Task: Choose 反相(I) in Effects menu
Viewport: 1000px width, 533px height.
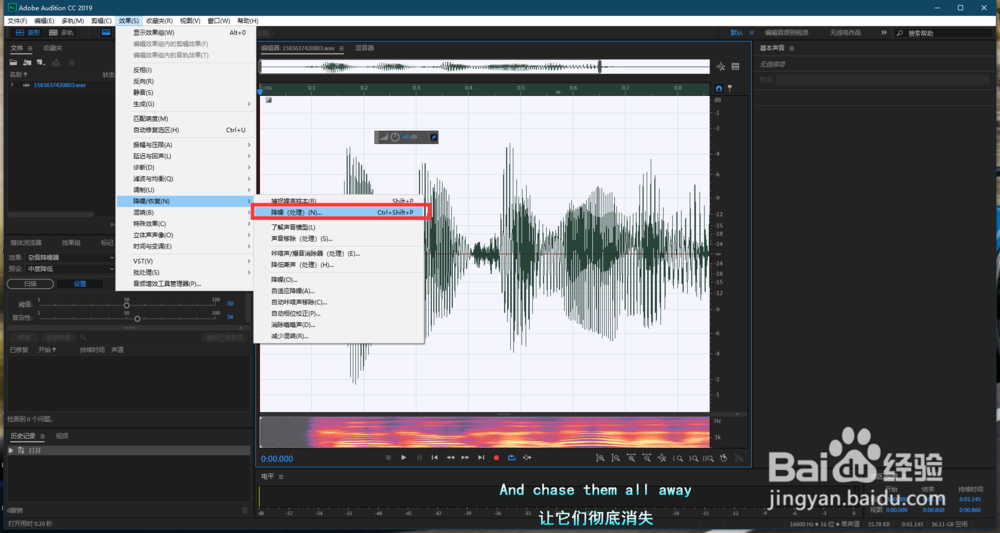Action: tap(186, 70)
